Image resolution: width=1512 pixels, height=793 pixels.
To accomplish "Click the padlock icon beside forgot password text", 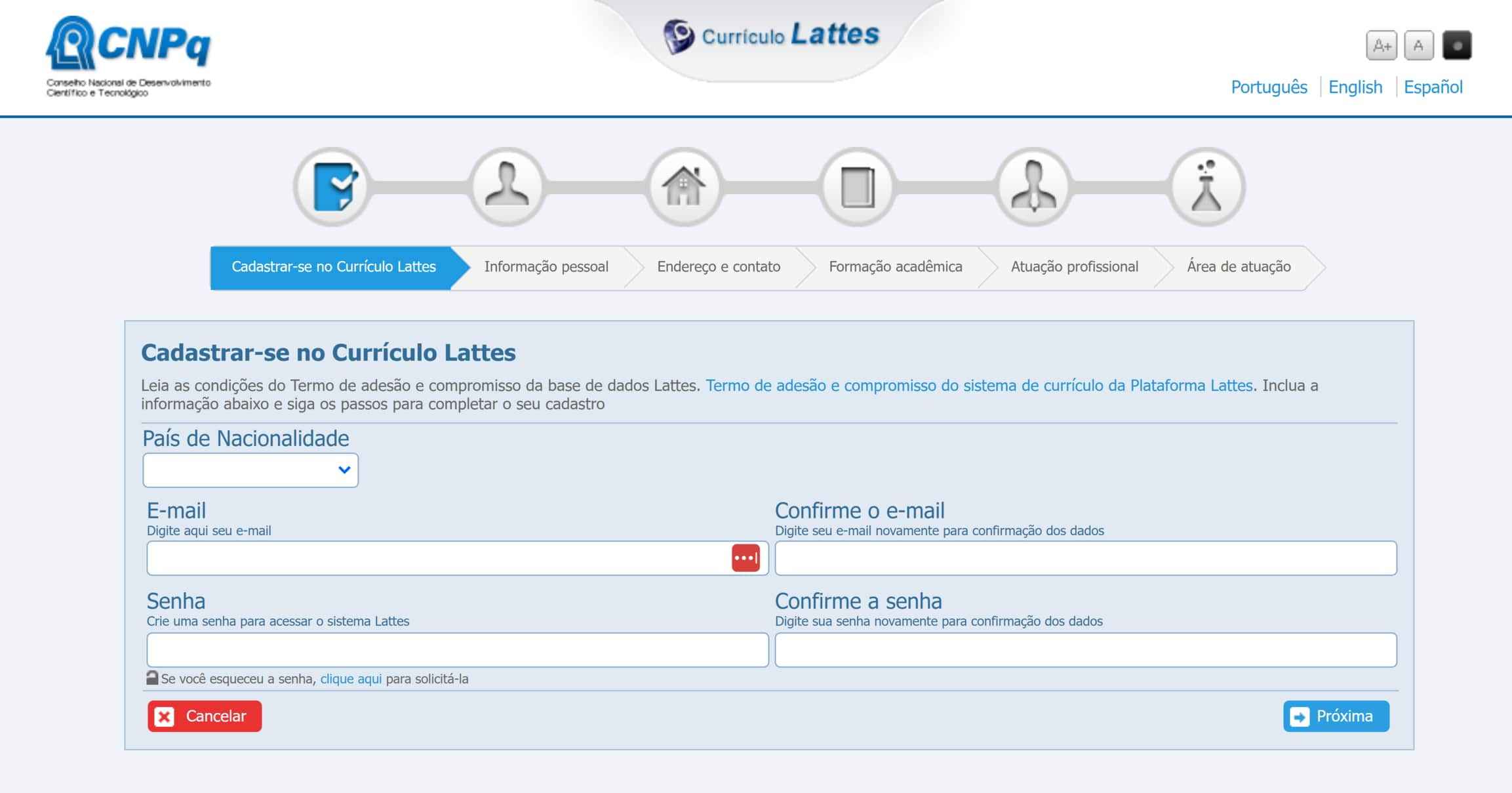I will (x=152, y=678).
